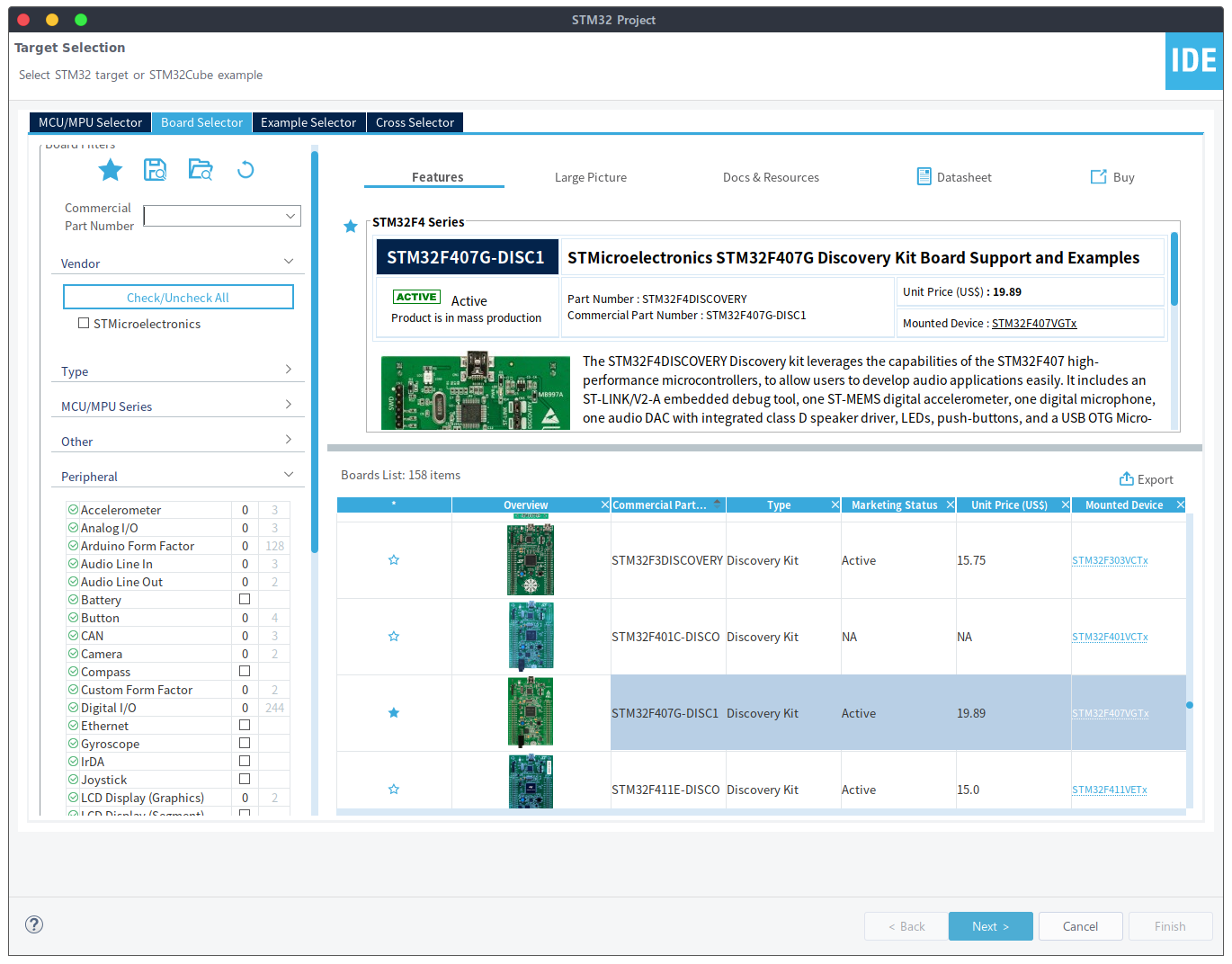The height and width of the screenshot is (964, 1232).
Task: Click the board details vertical scrollbar
Action: click(1174, 269)
